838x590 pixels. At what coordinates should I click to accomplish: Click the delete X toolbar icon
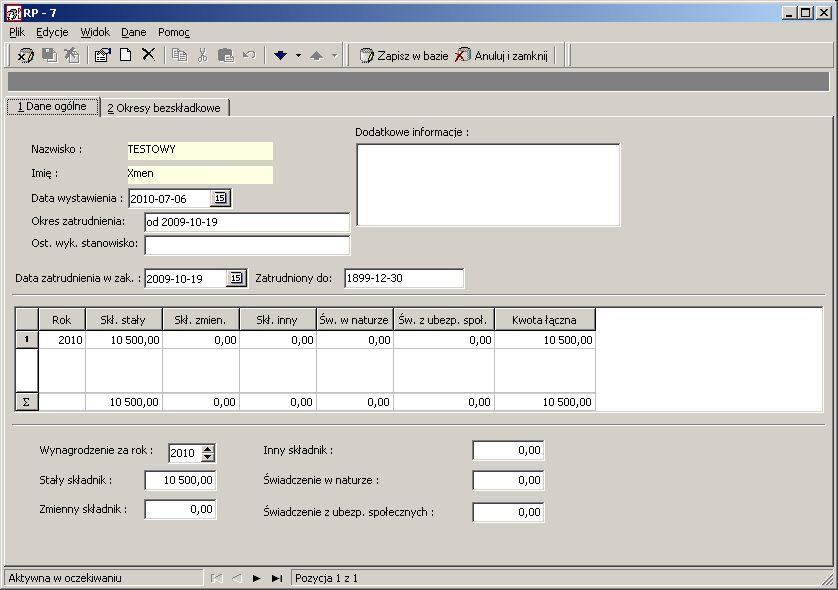tap(149, 55)
